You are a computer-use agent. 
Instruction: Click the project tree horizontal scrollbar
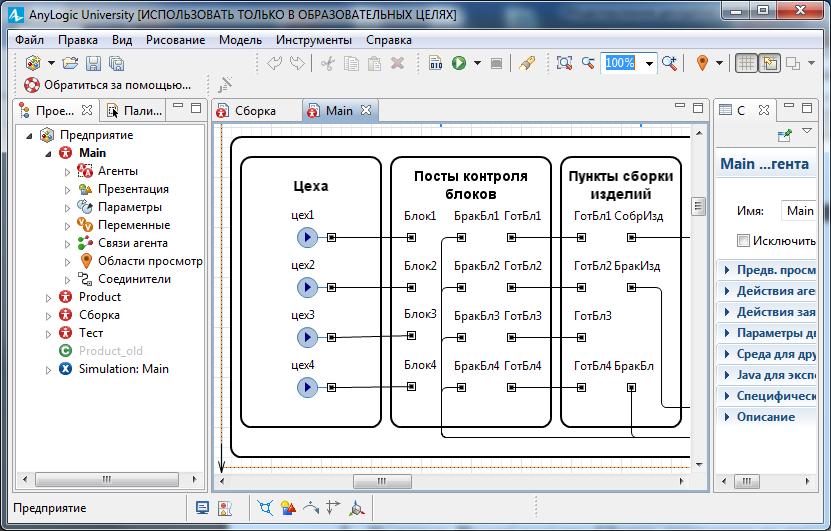click(x=107, y=480)
